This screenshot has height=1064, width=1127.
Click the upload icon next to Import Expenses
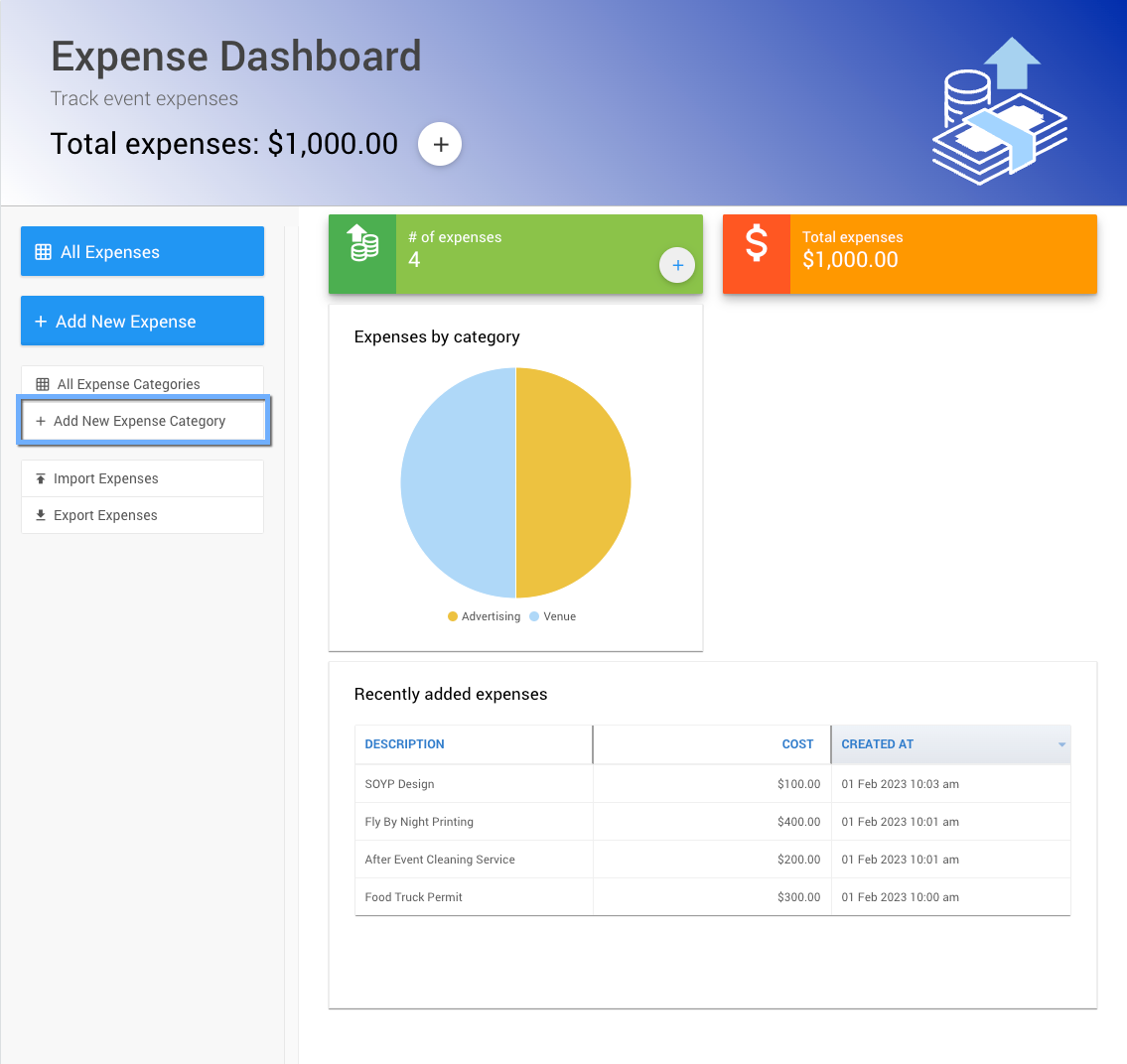click(41, 478)
